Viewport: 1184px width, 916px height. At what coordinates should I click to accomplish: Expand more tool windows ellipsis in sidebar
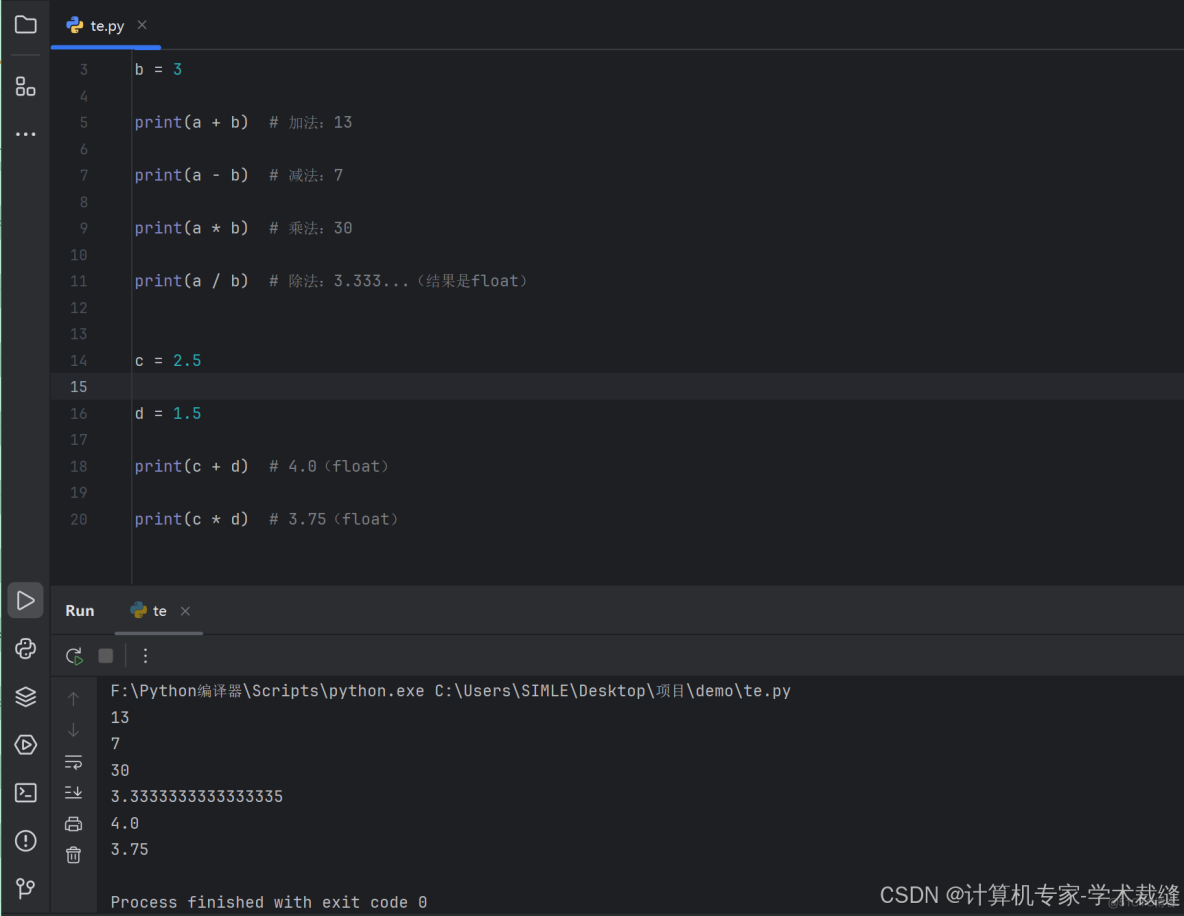point(26,134)
